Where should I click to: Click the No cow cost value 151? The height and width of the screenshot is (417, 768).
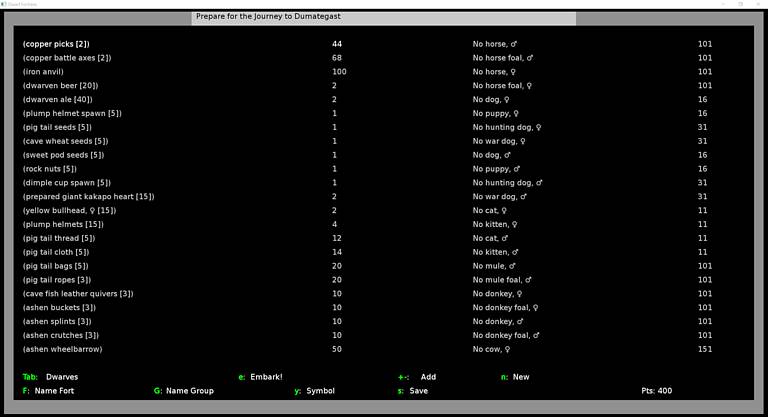click(x=705, y=349)
